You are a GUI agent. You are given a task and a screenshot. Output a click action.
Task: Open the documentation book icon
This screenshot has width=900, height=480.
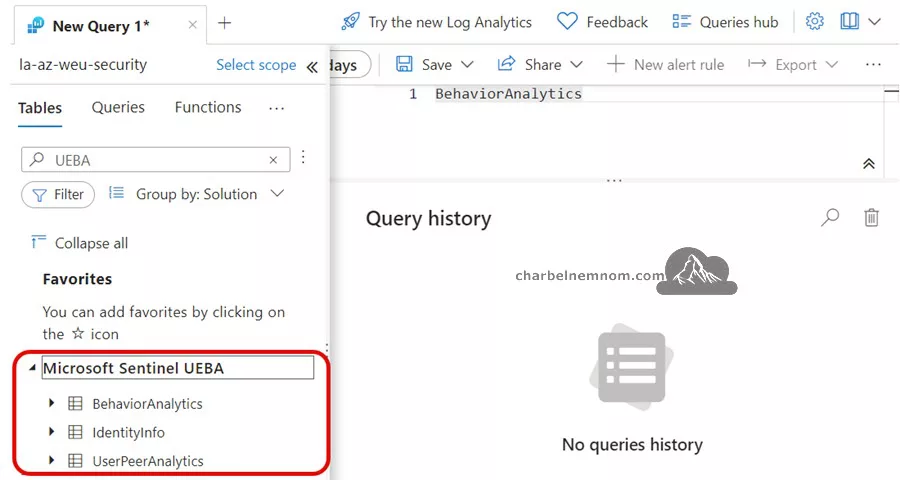click(x=849, y=22)
